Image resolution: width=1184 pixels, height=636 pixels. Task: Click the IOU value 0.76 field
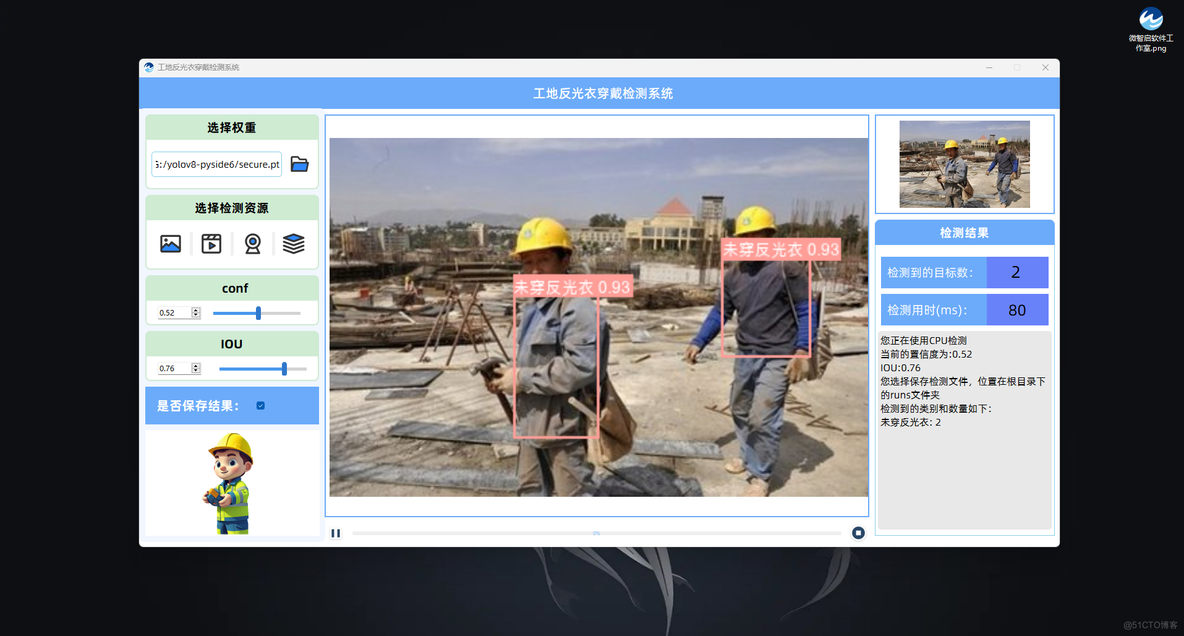coord(172,368)
